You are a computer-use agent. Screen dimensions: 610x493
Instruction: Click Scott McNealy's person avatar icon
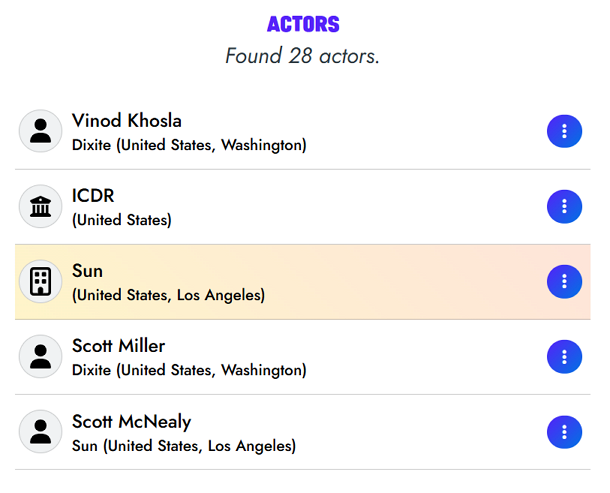41,431
